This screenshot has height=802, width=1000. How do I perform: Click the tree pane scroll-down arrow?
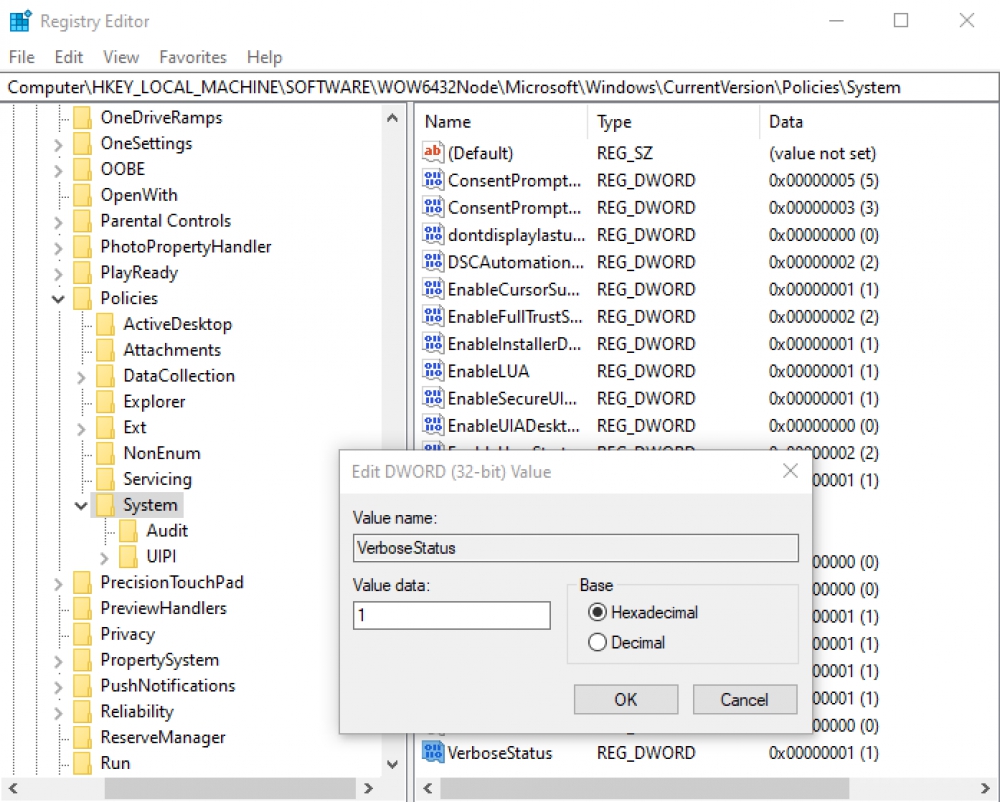[392, 763]
